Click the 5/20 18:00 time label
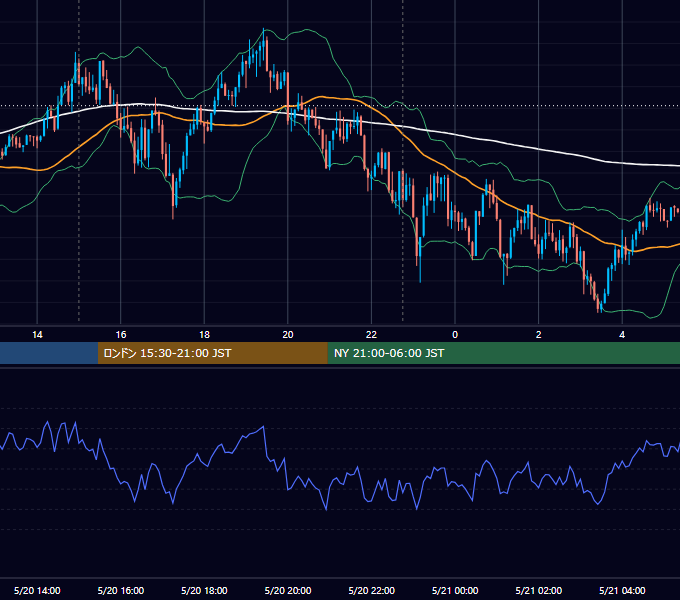This screenshot has width=680, height=600. (x=204, y=590)
